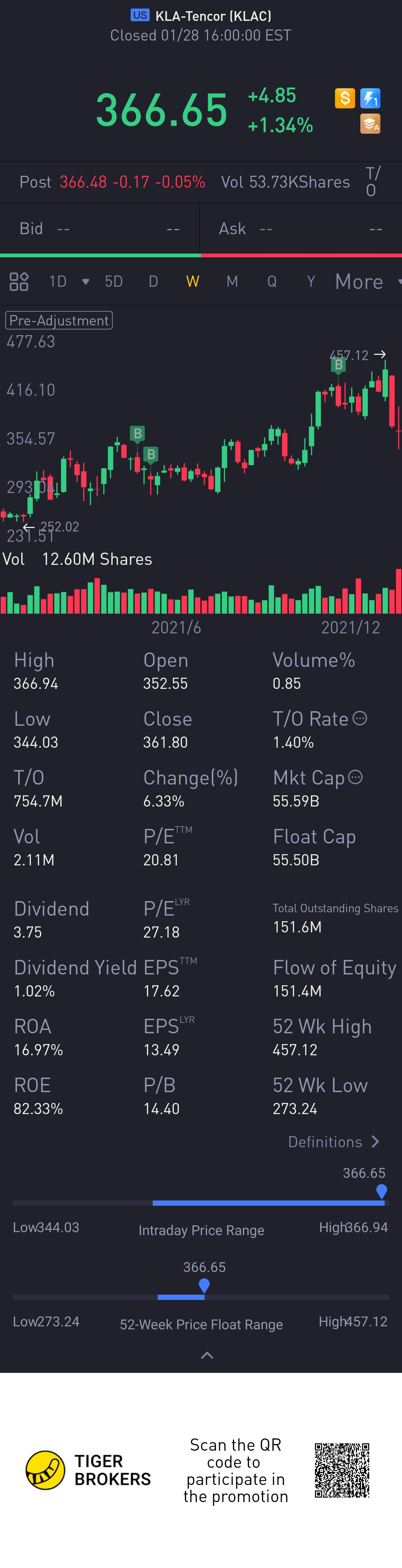Select the W weekly chart tab

(x=192, y=281)
